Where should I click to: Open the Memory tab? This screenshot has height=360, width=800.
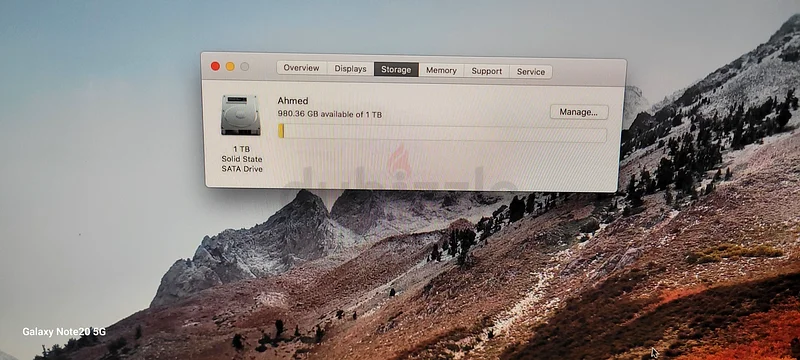(441, 70)
